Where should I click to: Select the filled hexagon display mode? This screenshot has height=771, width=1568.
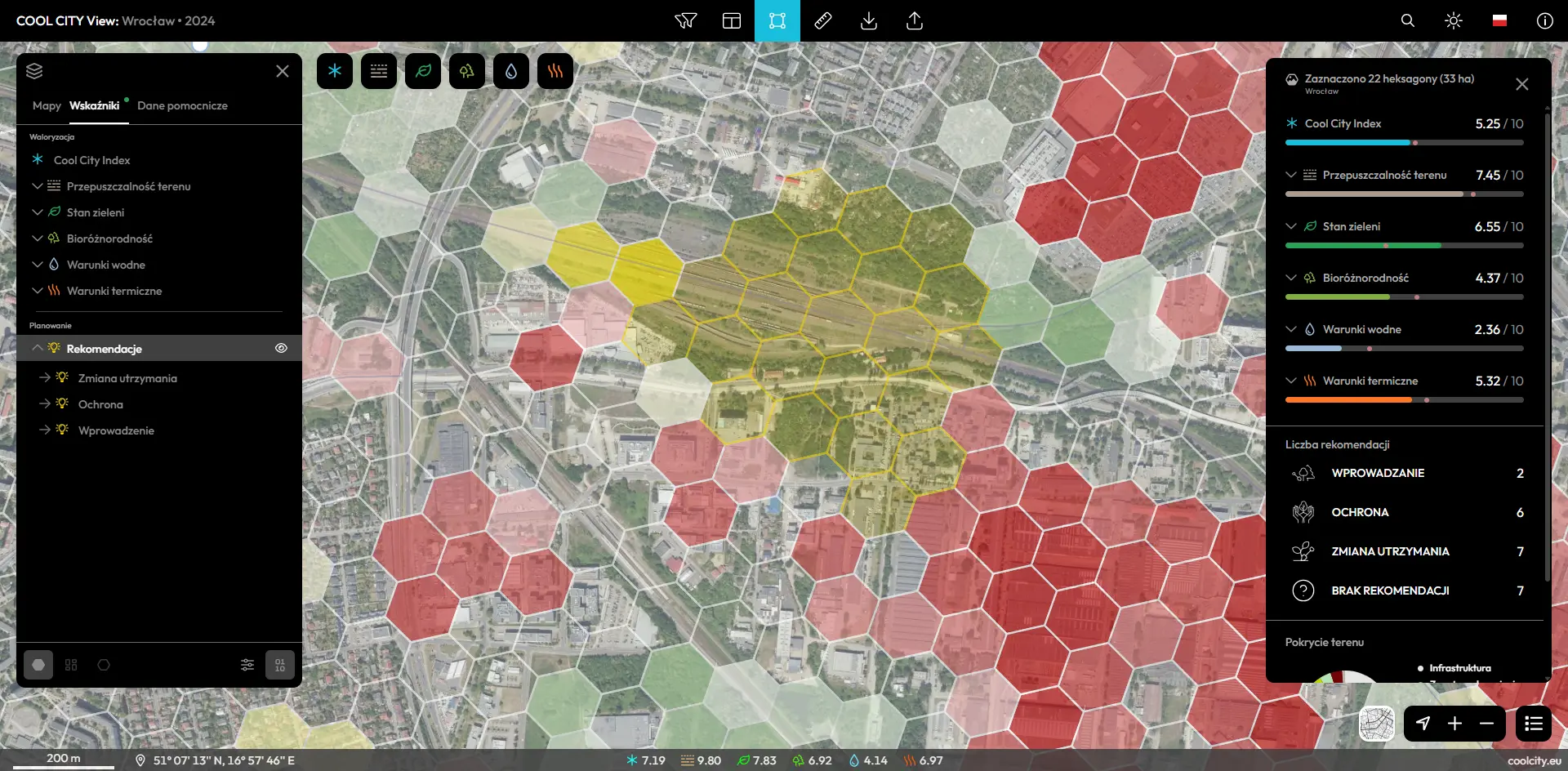point(38,665)
